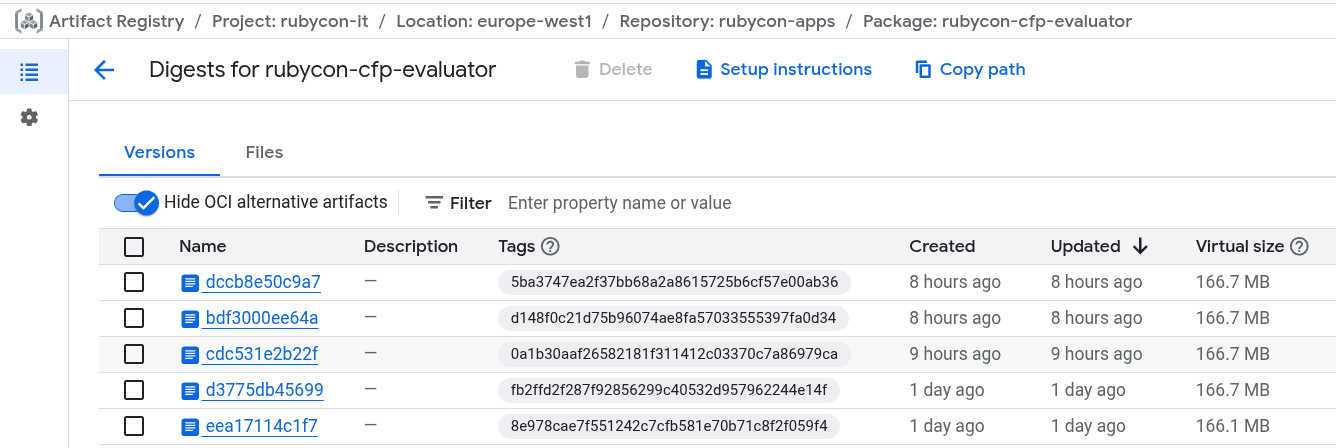The image size is (1336, 448).
Task: Select the Versions tab
Action: (x=159, y=153)
